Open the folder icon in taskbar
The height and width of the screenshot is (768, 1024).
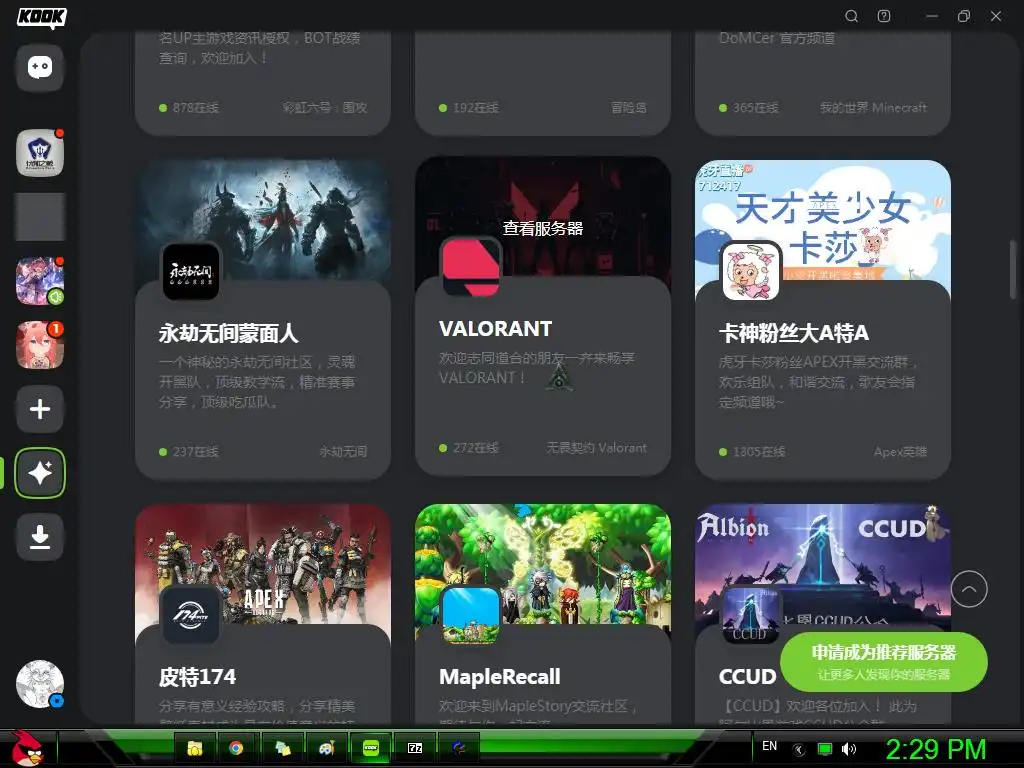[195, 748]
